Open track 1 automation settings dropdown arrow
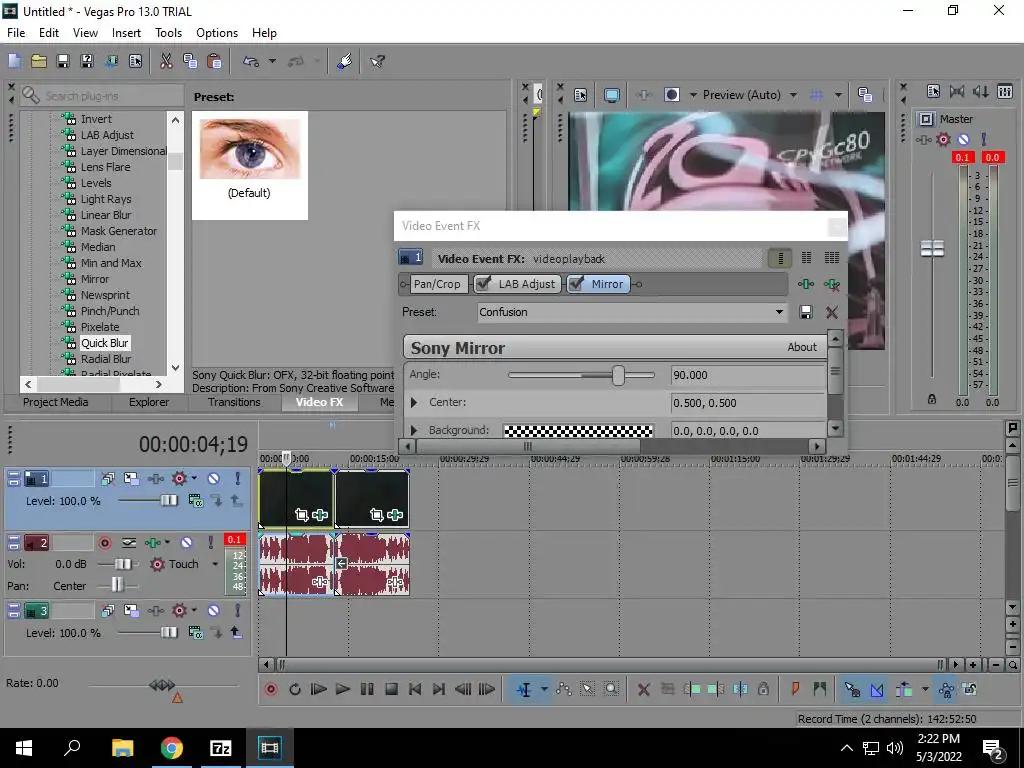This screenshot has width=1024, height=768. 194,479
